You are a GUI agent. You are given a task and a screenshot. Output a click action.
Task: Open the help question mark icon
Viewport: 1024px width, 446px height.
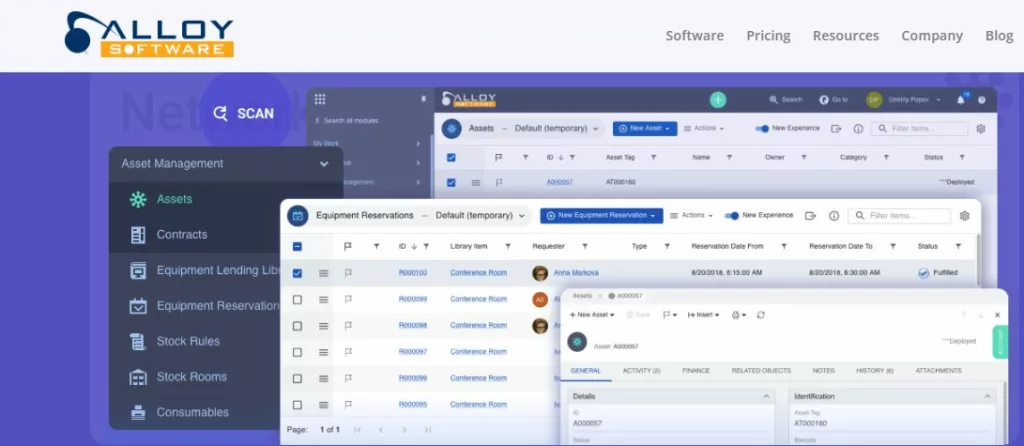(982, 100)
